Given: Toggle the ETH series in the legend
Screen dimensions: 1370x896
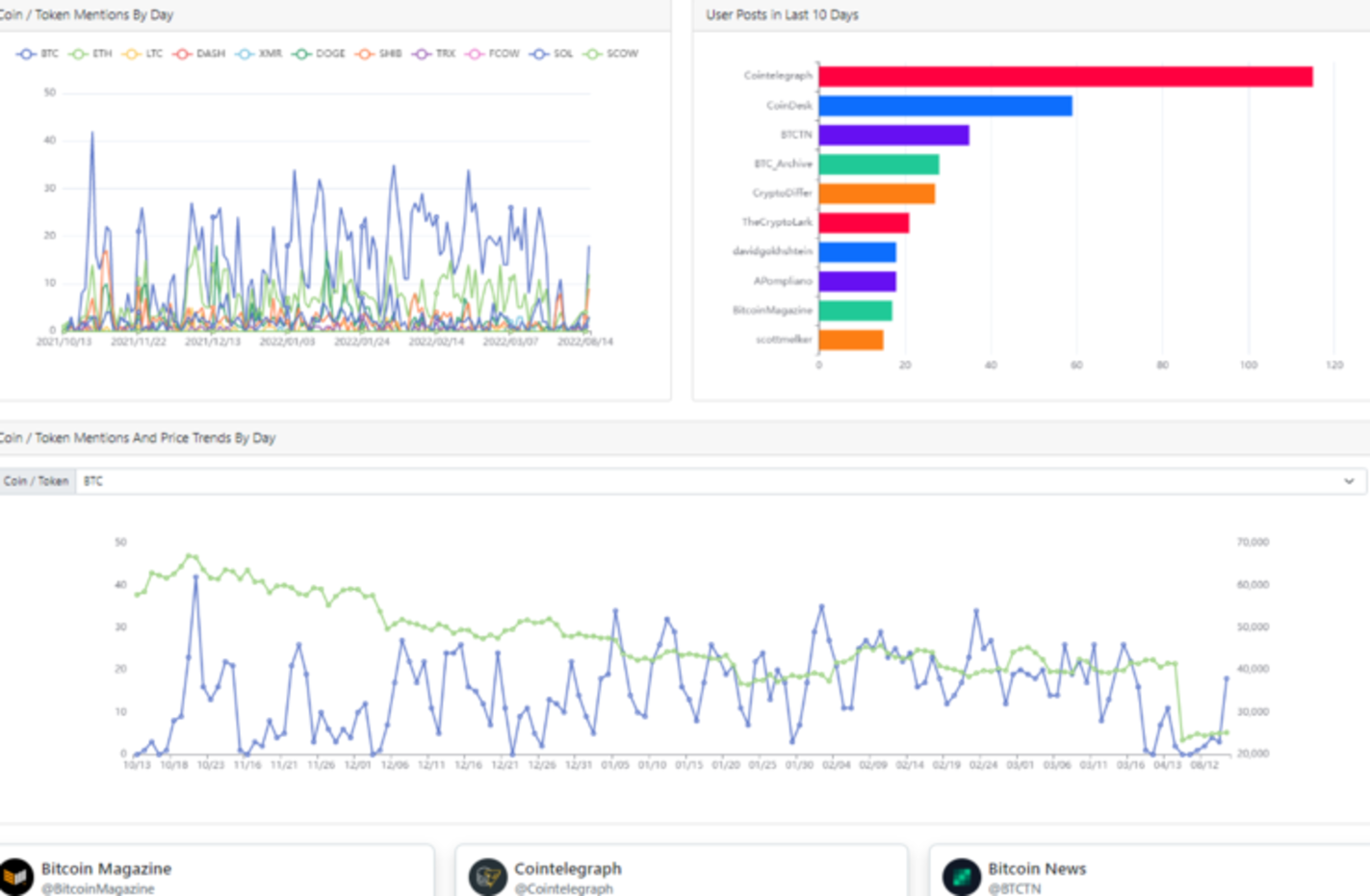Looking at the screenshot, I should pyautogui.click(x=90, y=54).
